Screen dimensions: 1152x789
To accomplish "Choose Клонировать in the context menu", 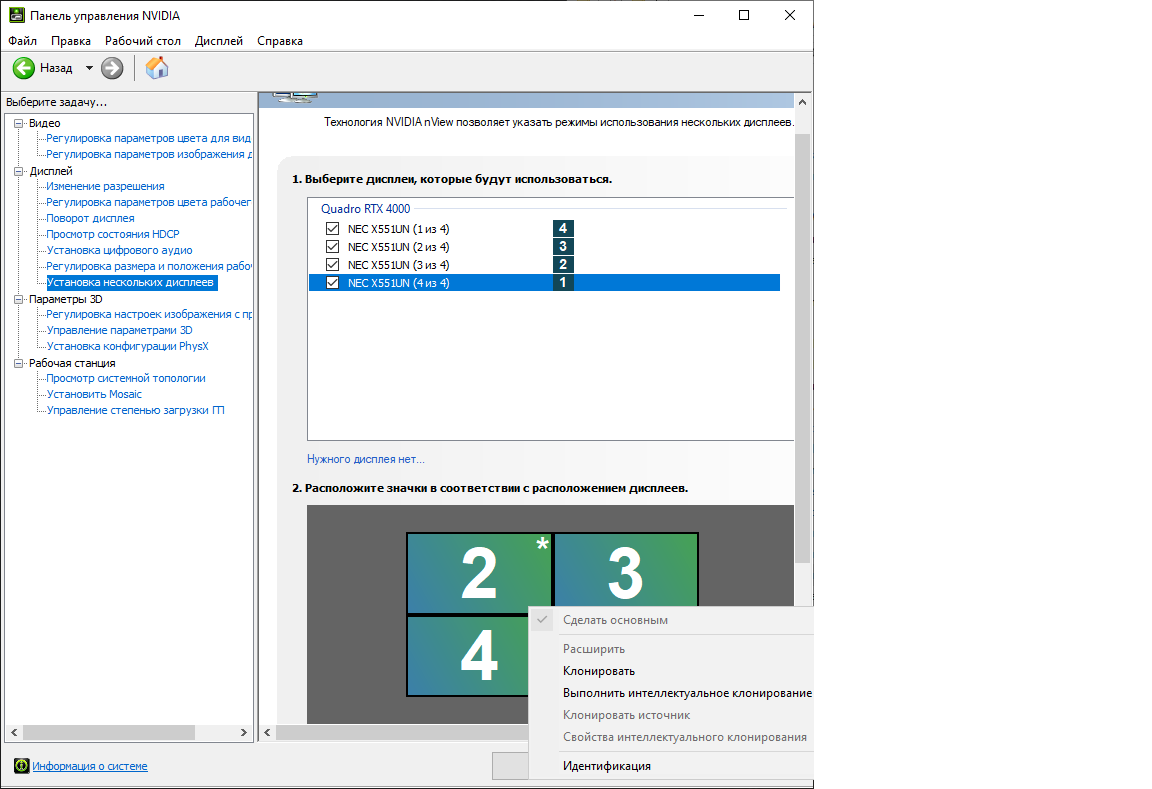I will 598,671.
